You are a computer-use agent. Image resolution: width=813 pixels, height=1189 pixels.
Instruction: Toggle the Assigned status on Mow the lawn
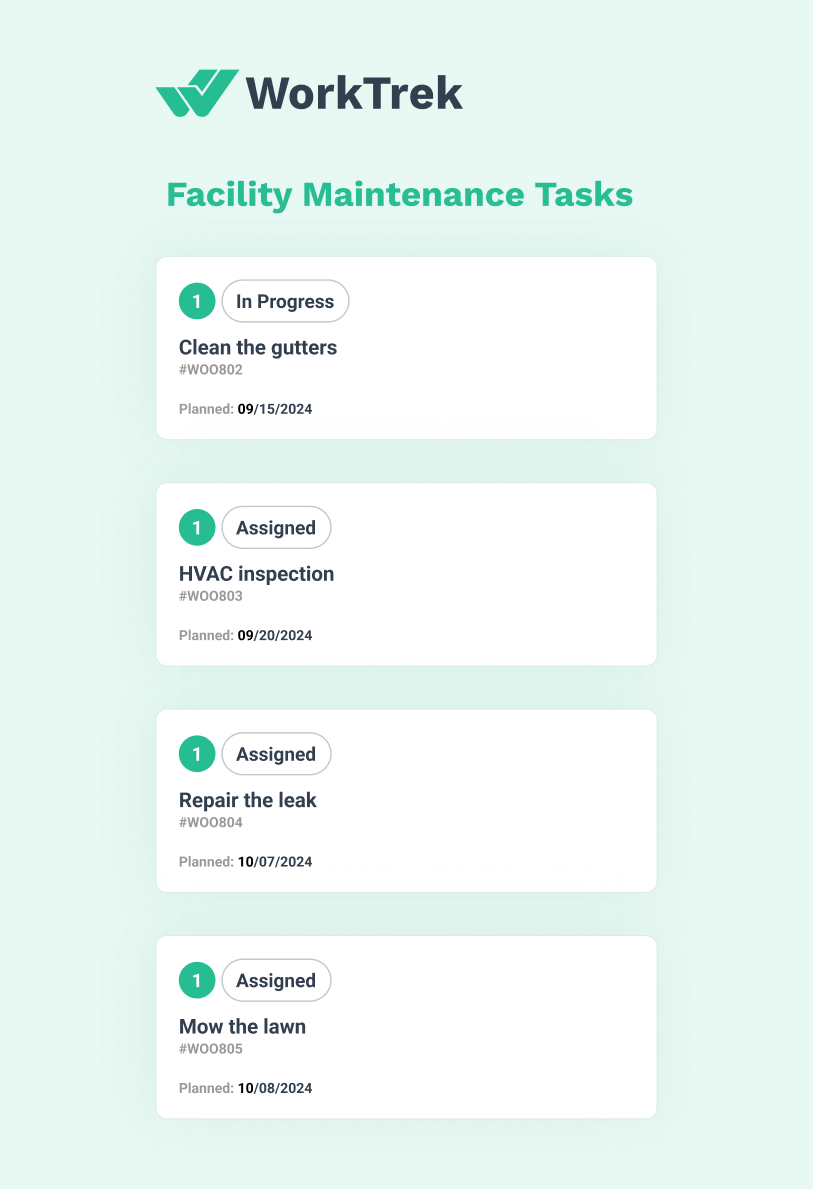[276, 980]
